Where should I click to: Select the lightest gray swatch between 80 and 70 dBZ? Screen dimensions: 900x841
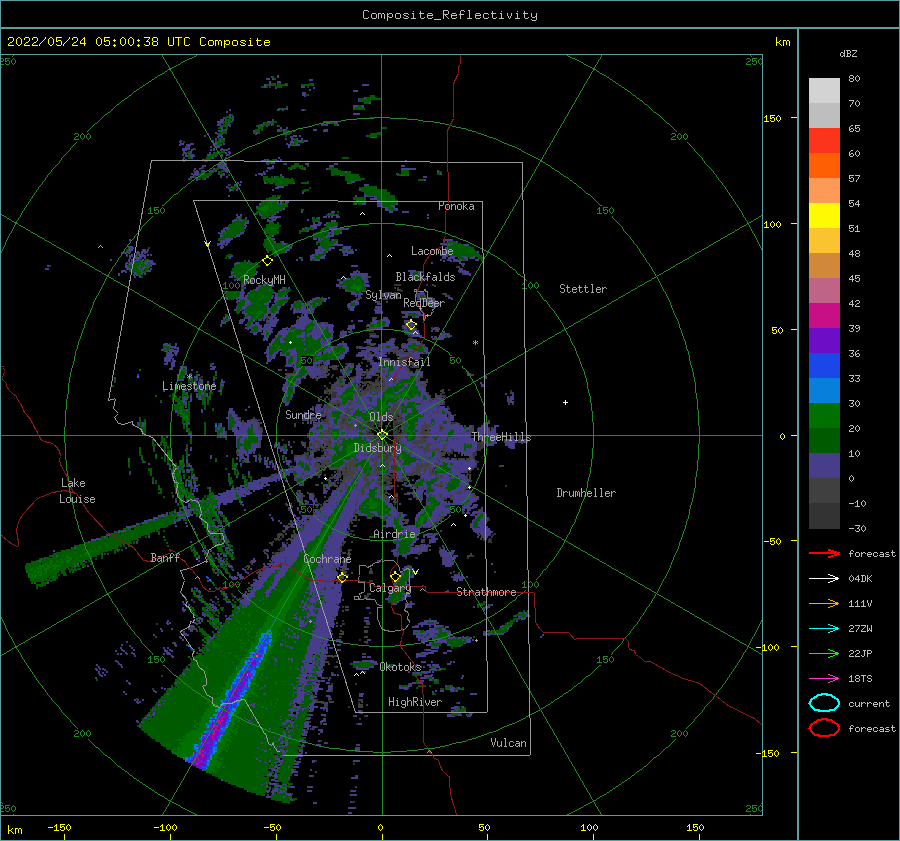tap(824, 90)
